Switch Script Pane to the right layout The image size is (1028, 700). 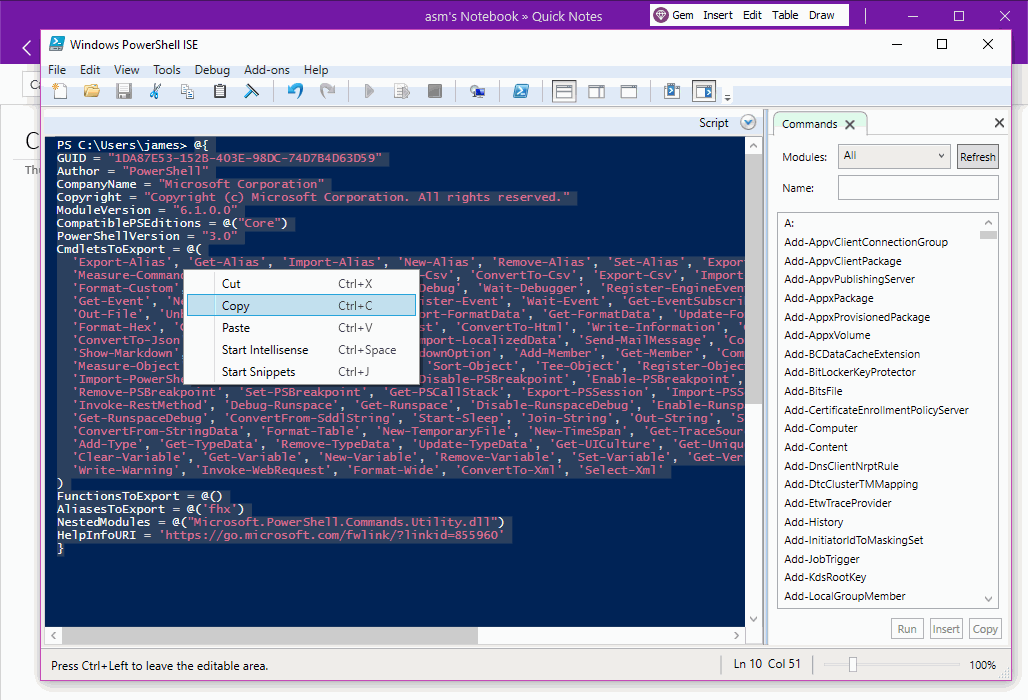[596, 91]
